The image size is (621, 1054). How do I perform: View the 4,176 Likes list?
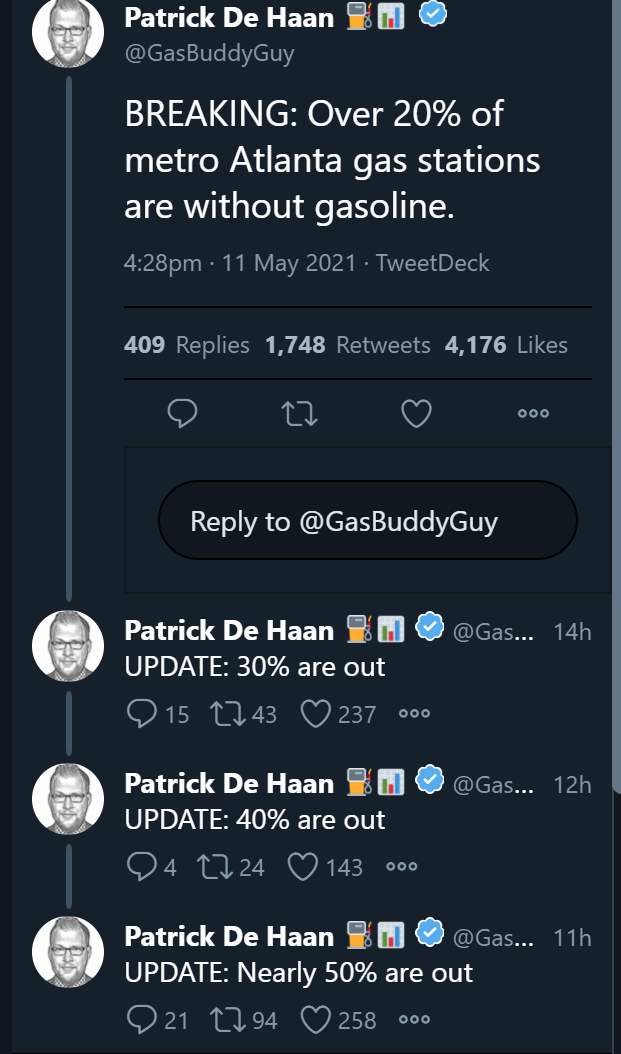[x=506, y=345]
